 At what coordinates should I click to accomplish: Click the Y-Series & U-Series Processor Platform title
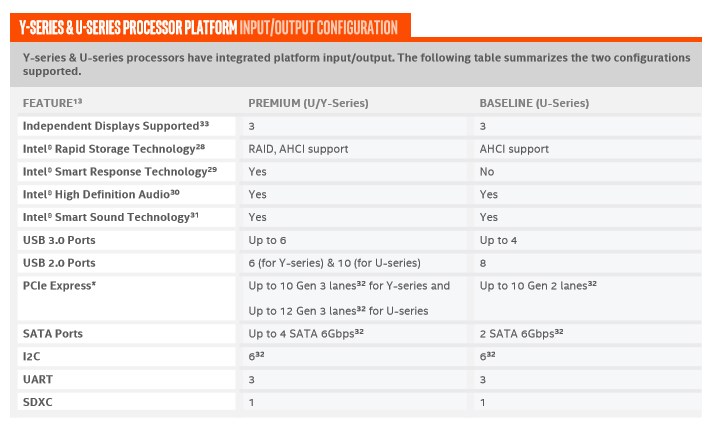point(126,27)
